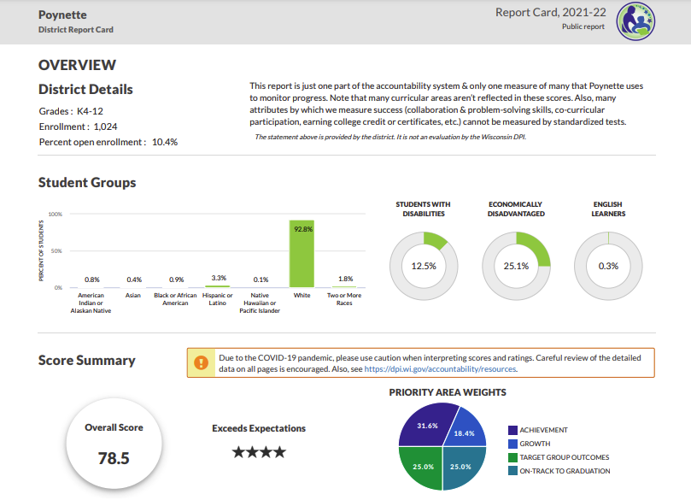Click the orange COVID-19 warning icon
691x500 pixels.
[202, 362]
